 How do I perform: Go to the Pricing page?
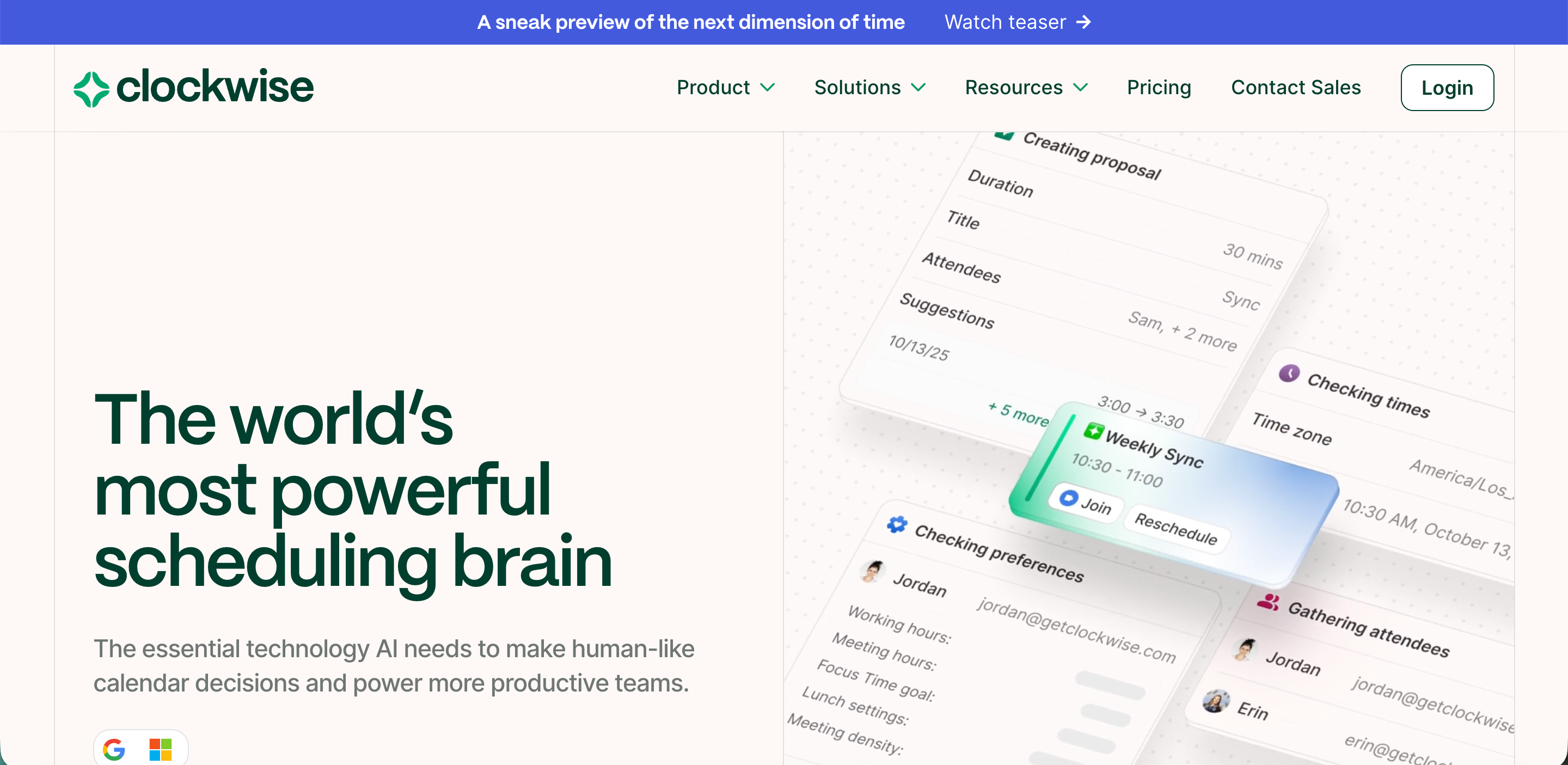point(1159,88)
